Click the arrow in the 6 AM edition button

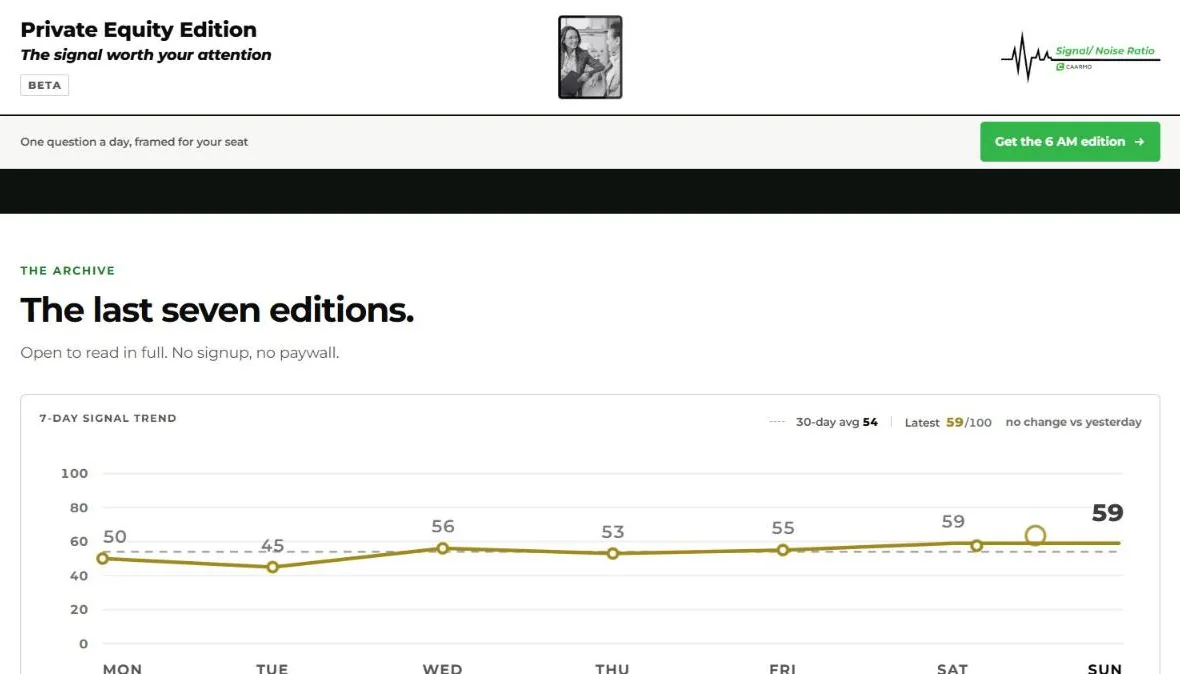[x=1139, y=141]
